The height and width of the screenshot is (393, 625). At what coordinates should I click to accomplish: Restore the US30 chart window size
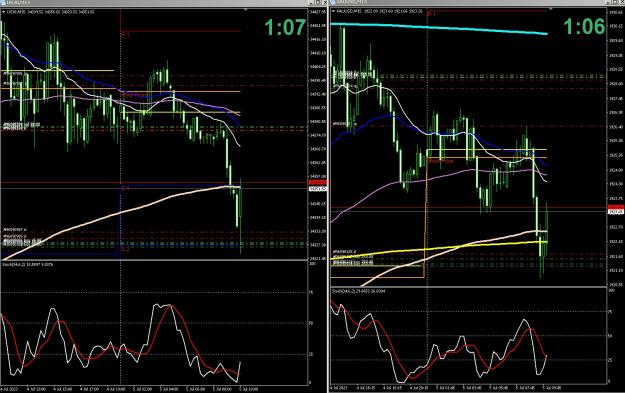(x=318, y=2)
